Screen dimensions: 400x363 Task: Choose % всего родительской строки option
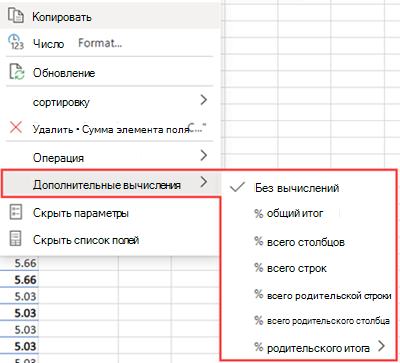[309, 295]
